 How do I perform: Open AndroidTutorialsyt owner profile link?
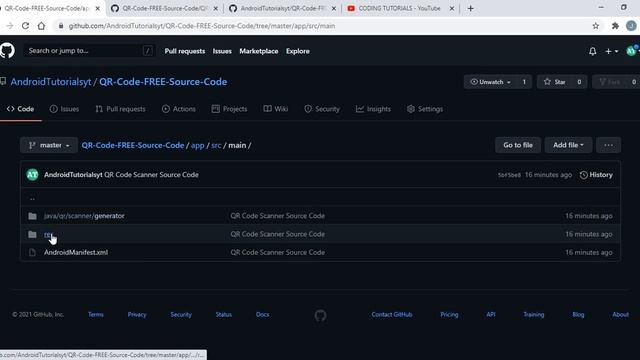51,82
